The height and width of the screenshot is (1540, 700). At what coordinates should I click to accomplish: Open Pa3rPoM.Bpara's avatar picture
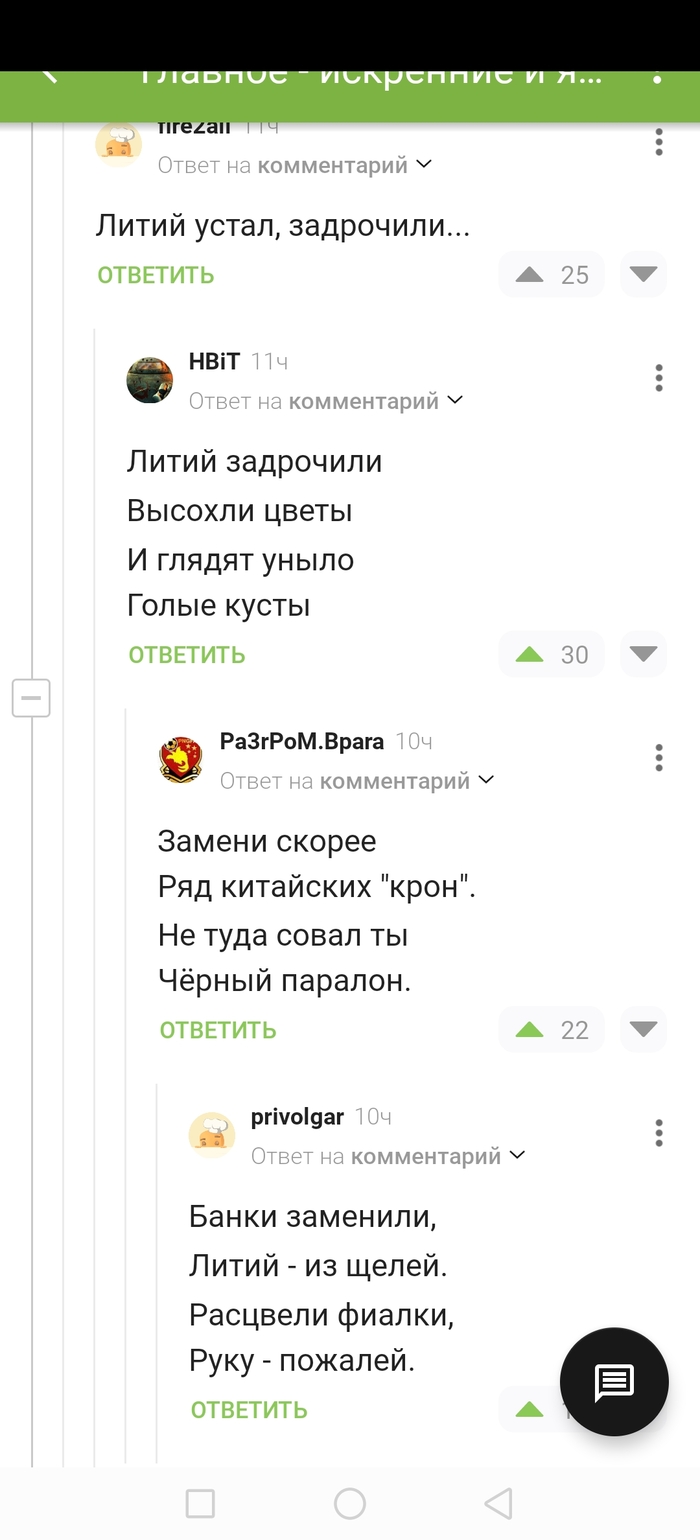pyautogui.click(x=180, y=758)
